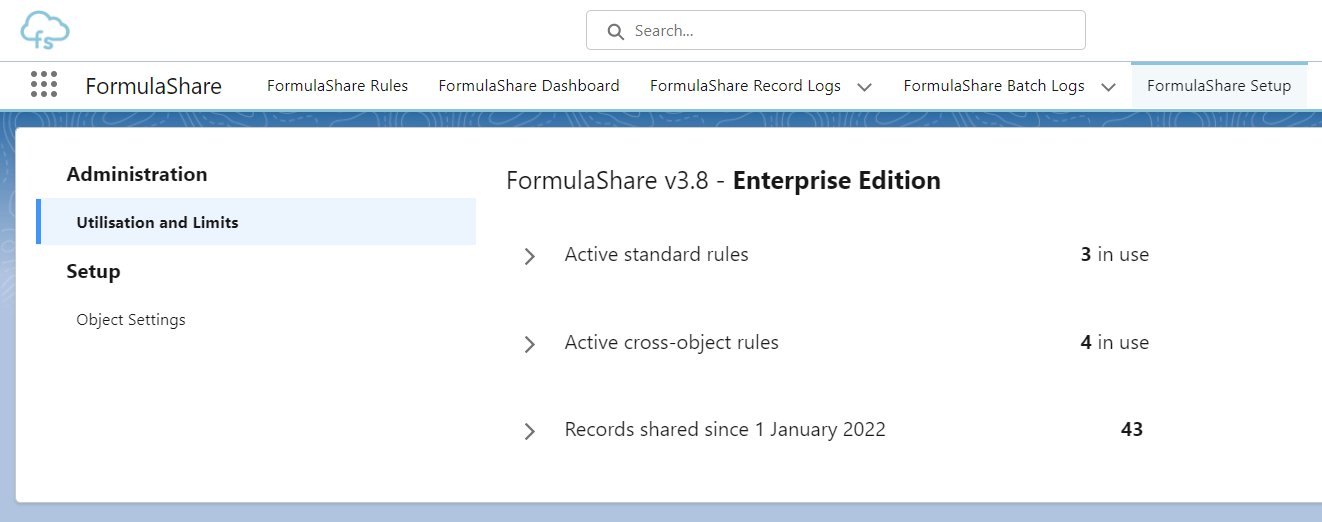Viewport: 1322px width, 522px height.
Task: Go to FormulaShare Record Logs tab
Action: (744, 86)
